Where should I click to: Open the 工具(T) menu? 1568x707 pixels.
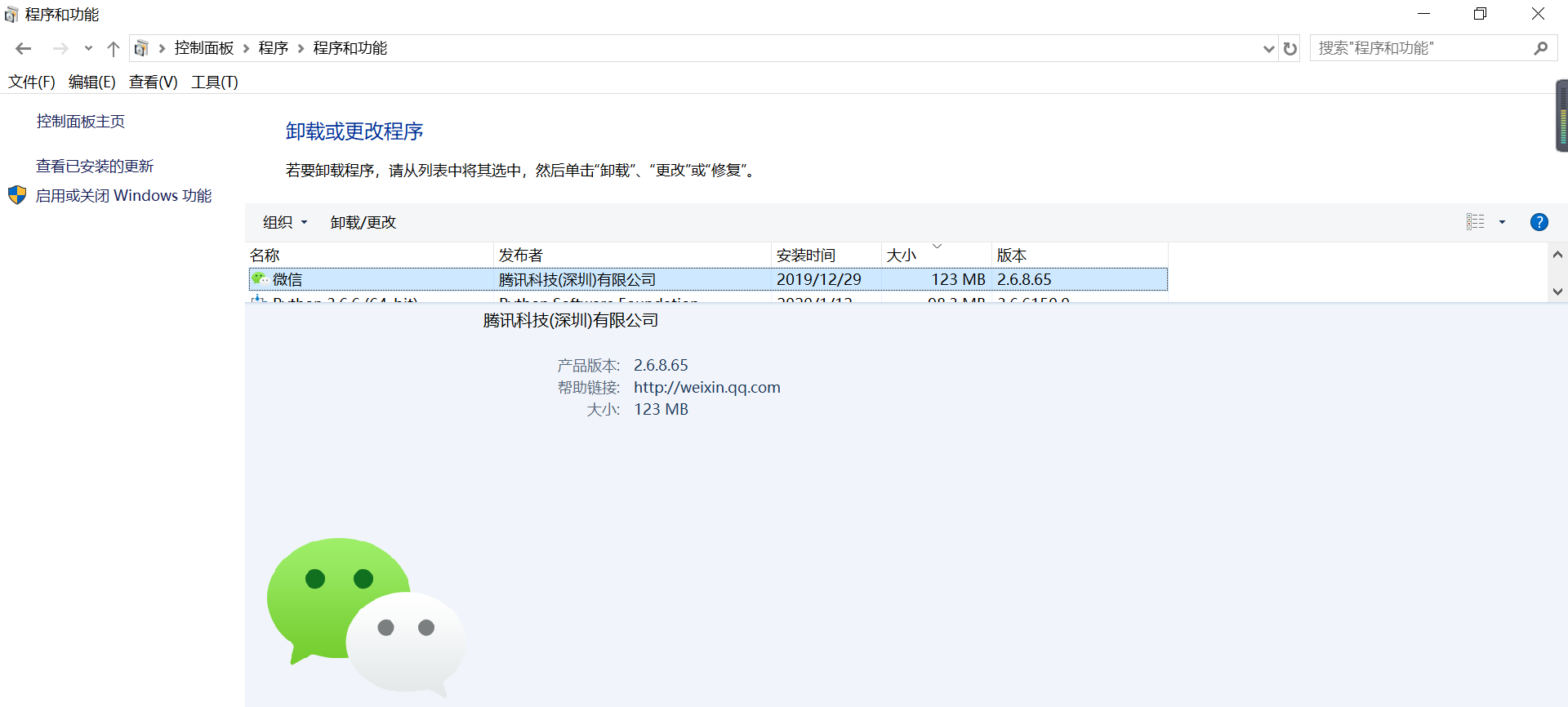[215, 82]
